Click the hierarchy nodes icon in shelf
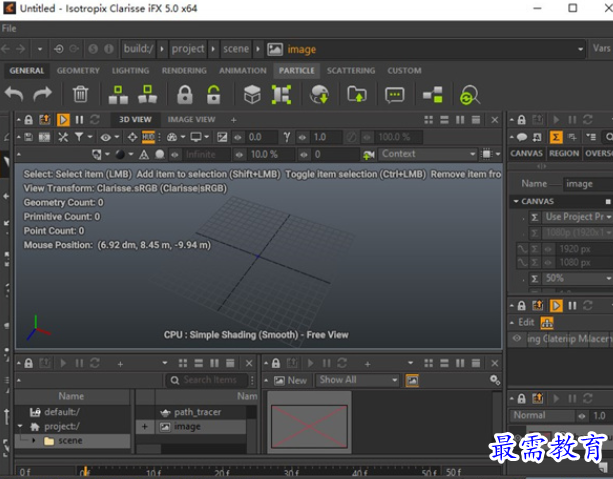 (x=433, y=95)
